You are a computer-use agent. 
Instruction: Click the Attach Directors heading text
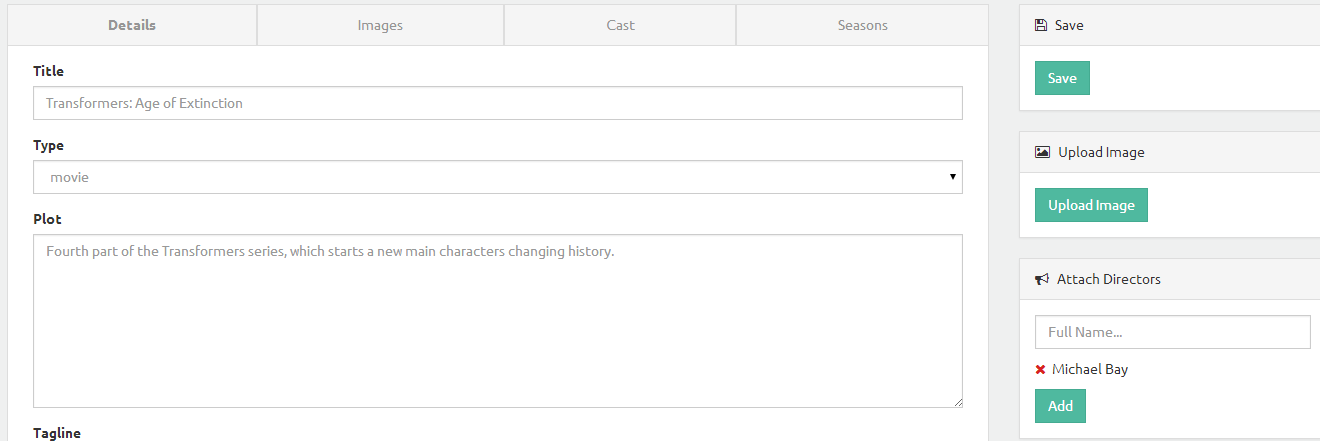click(1108, 279)
